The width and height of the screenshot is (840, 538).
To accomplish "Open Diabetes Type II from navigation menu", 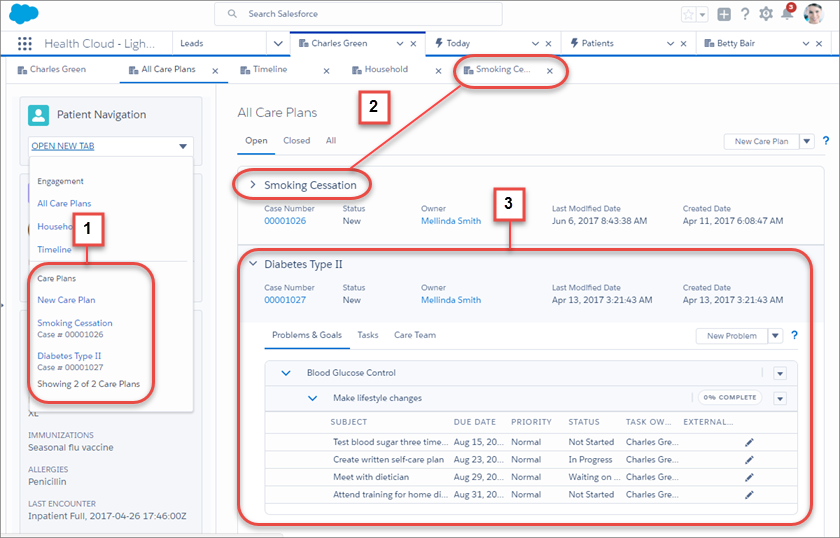I will 69,356.
